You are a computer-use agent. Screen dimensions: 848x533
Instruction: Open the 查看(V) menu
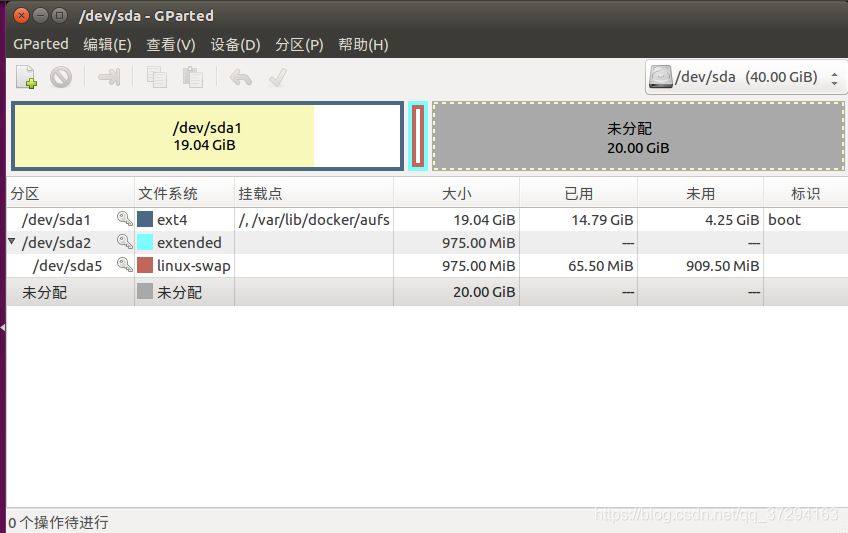click(171, 44)
